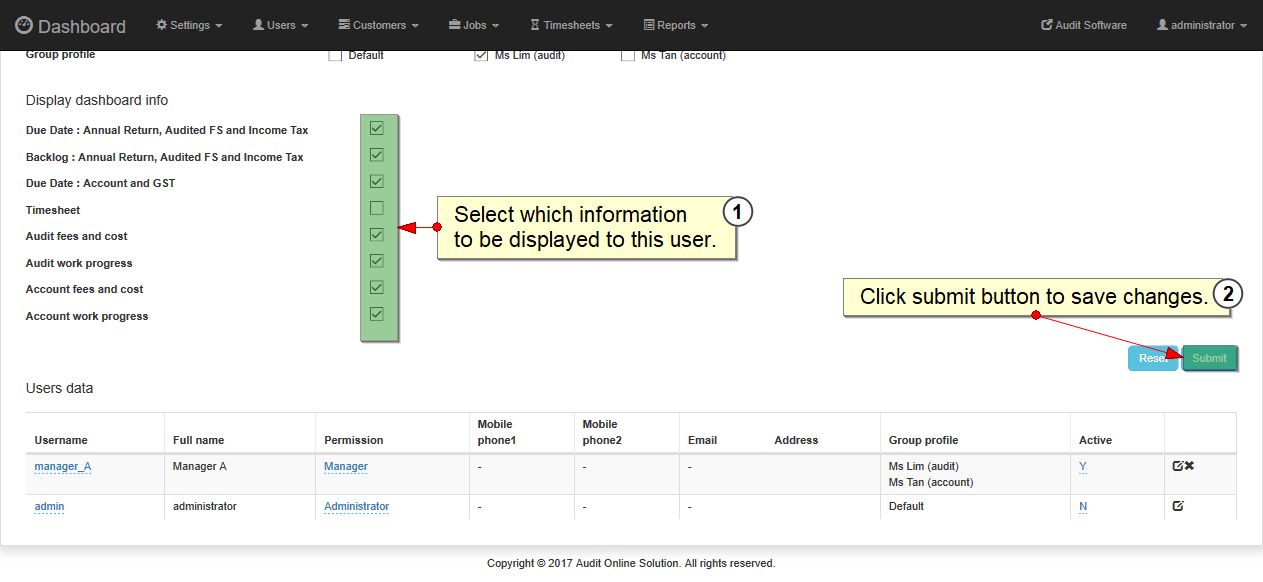1263x582 pixels.
Task: Click the edit icon for manager_A row
Action: point(1178,466)
